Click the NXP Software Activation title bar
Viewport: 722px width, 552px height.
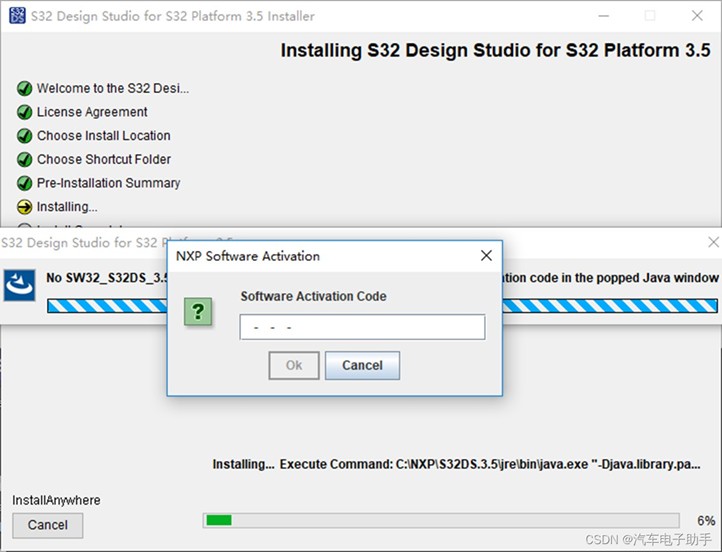pyautogui.click(x=320, y=256)
